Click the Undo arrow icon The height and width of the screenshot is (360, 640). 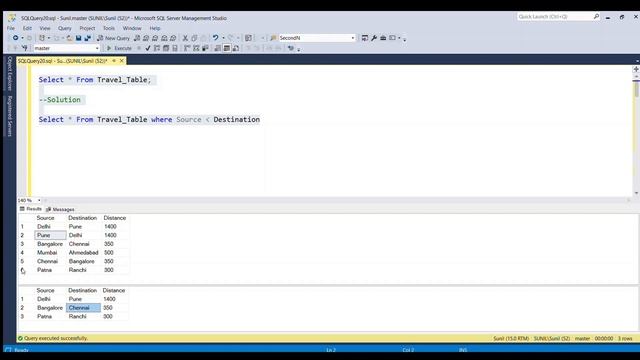click(x=216, y=38)
